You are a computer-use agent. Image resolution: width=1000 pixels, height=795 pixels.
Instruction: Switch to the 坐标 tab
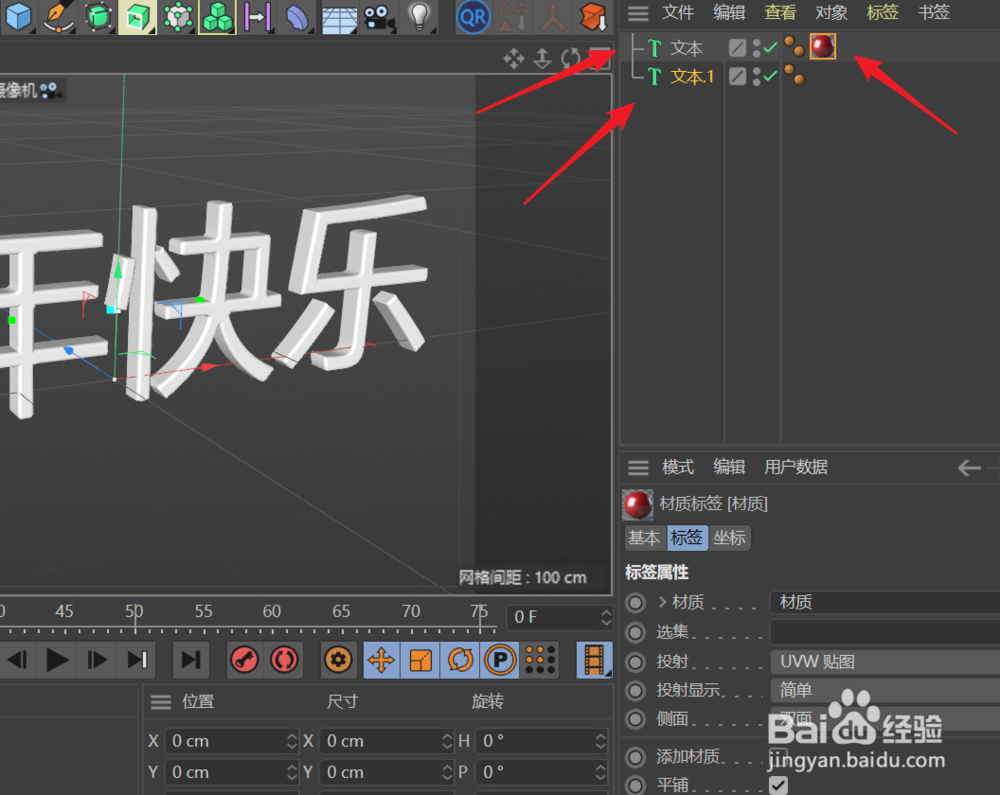pyautogui.click(x=729, y=538)
